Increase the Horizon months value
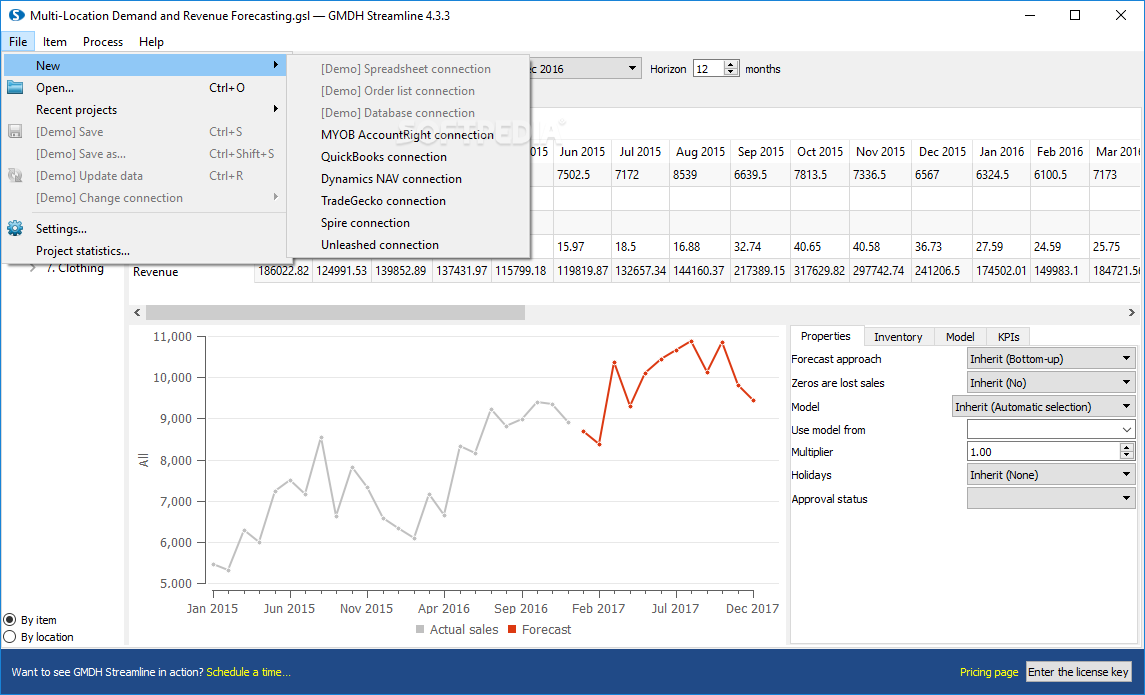The height and width of the screenshot is (695, 1145). coord(731,64)
